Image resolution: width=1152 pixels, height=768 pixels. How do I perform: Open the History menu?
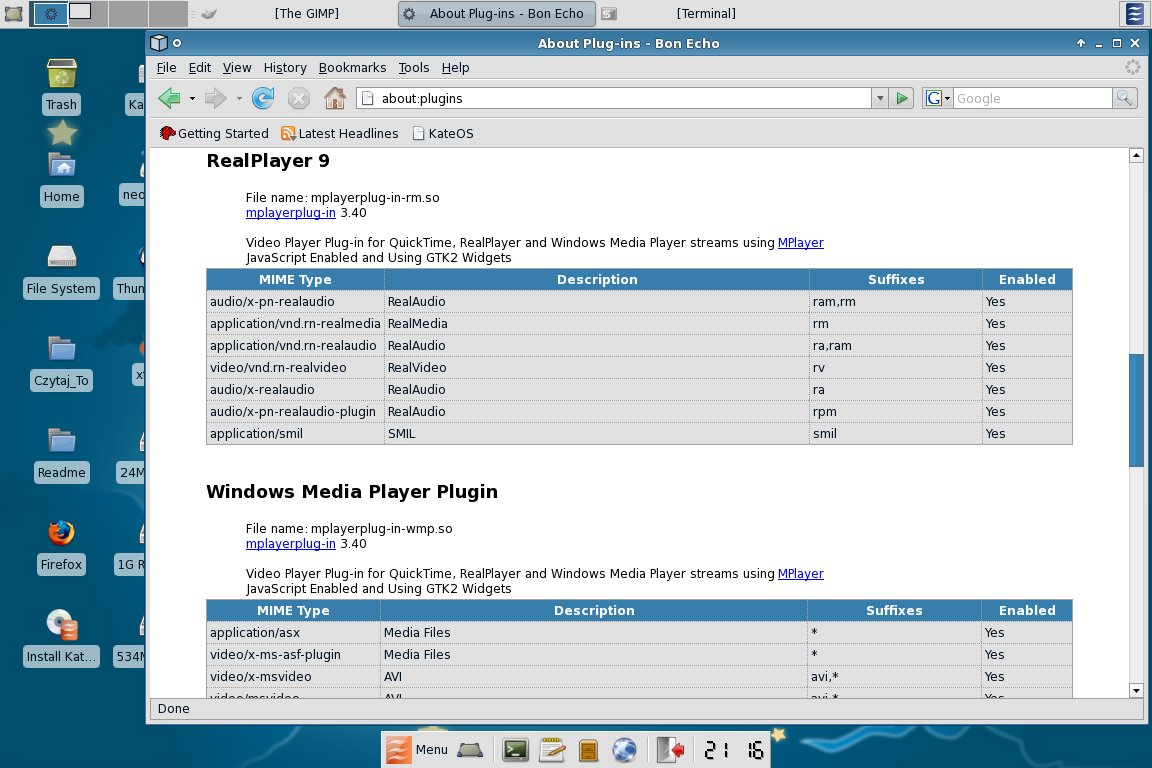point(284,68)
